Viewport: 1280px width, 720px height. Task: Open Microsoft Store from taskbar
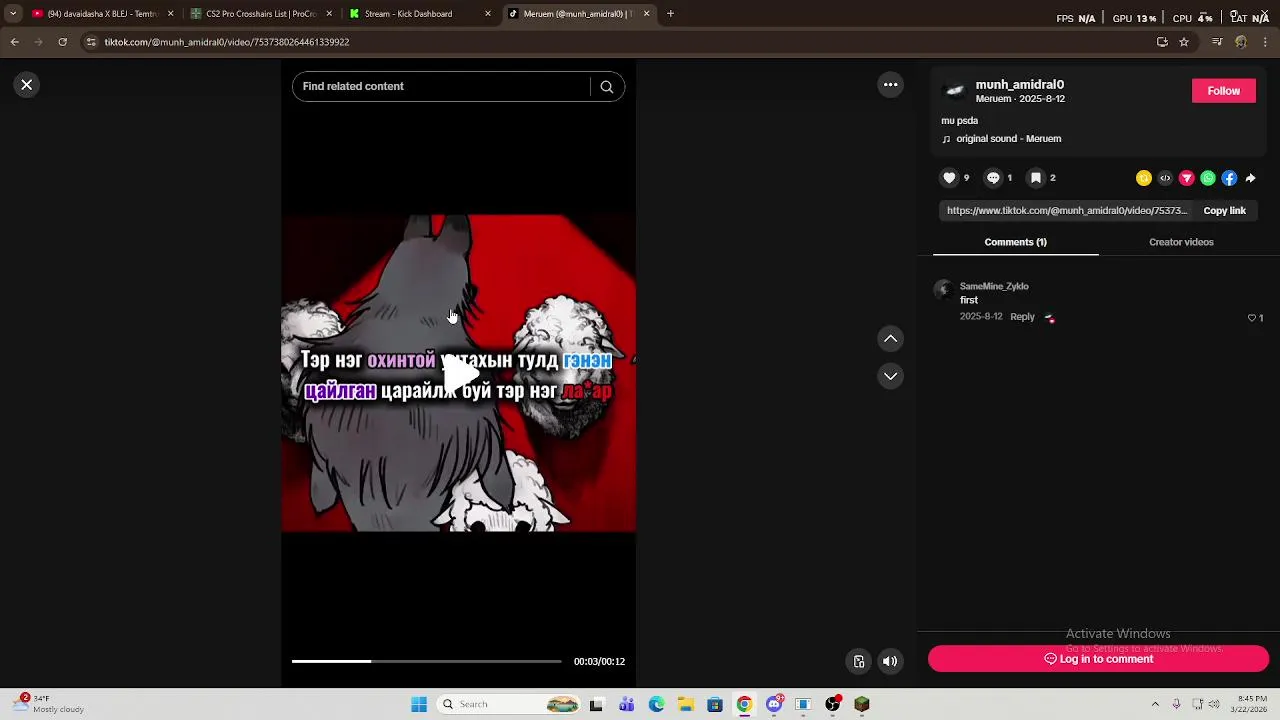tap(714, 704)
